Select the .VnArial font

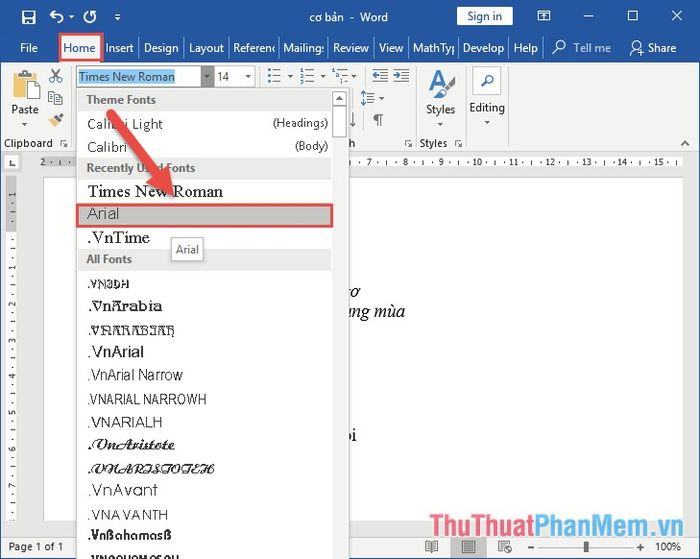coord(204,352)
